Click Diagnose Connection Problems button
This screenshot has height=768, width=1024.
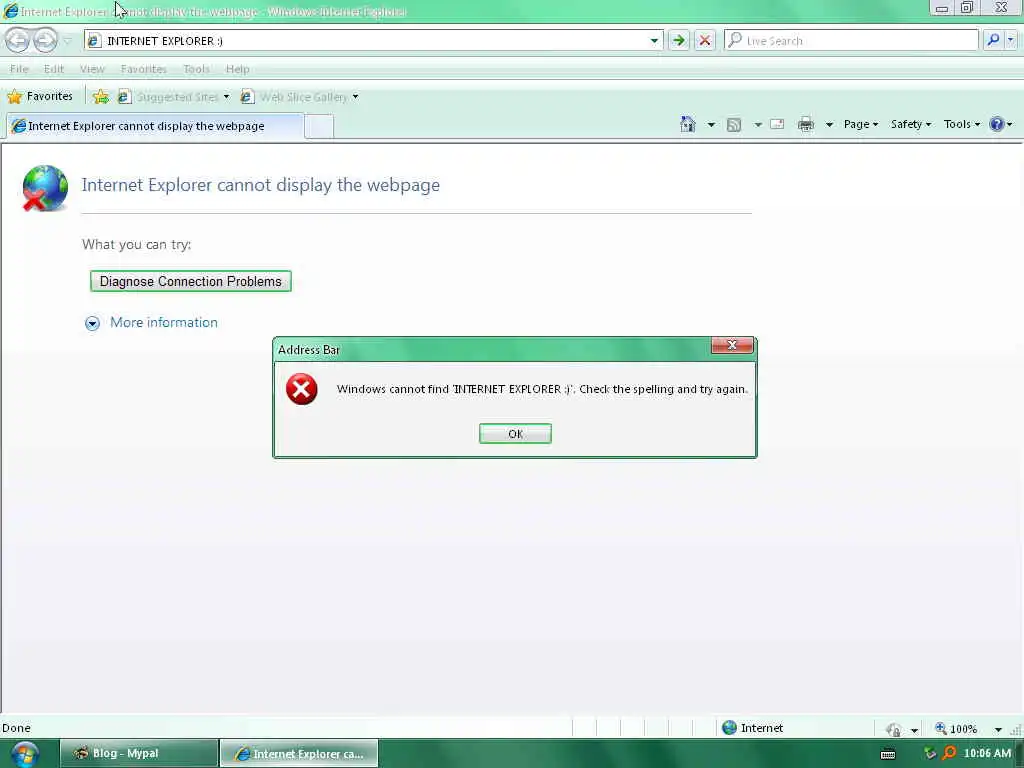click(191, 281)
